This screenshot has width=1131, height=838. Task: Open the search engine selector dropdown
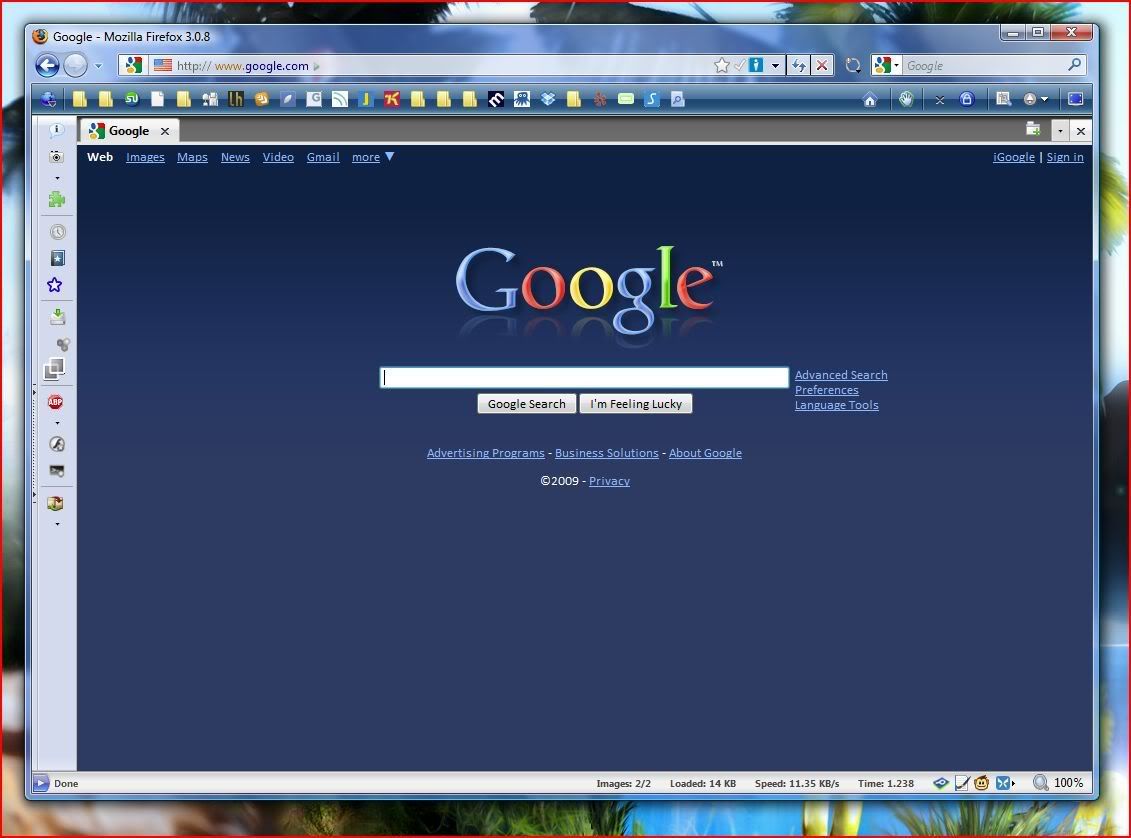(886, 66)
